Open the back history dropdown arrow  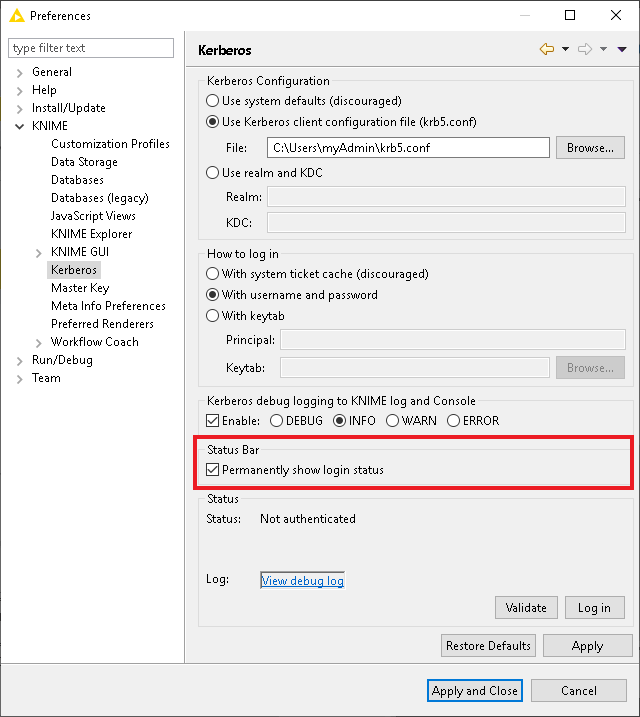(565, 49)
